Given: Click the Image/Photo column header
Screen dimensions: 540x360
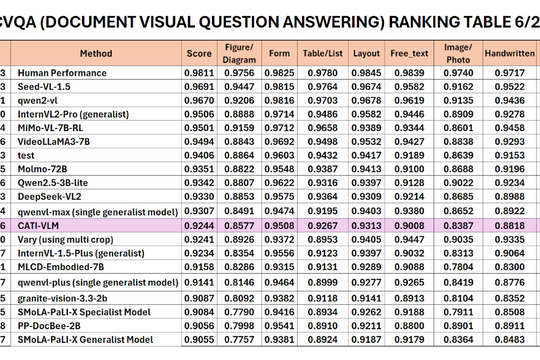Looking at the screenshot, I should point(458,53).
